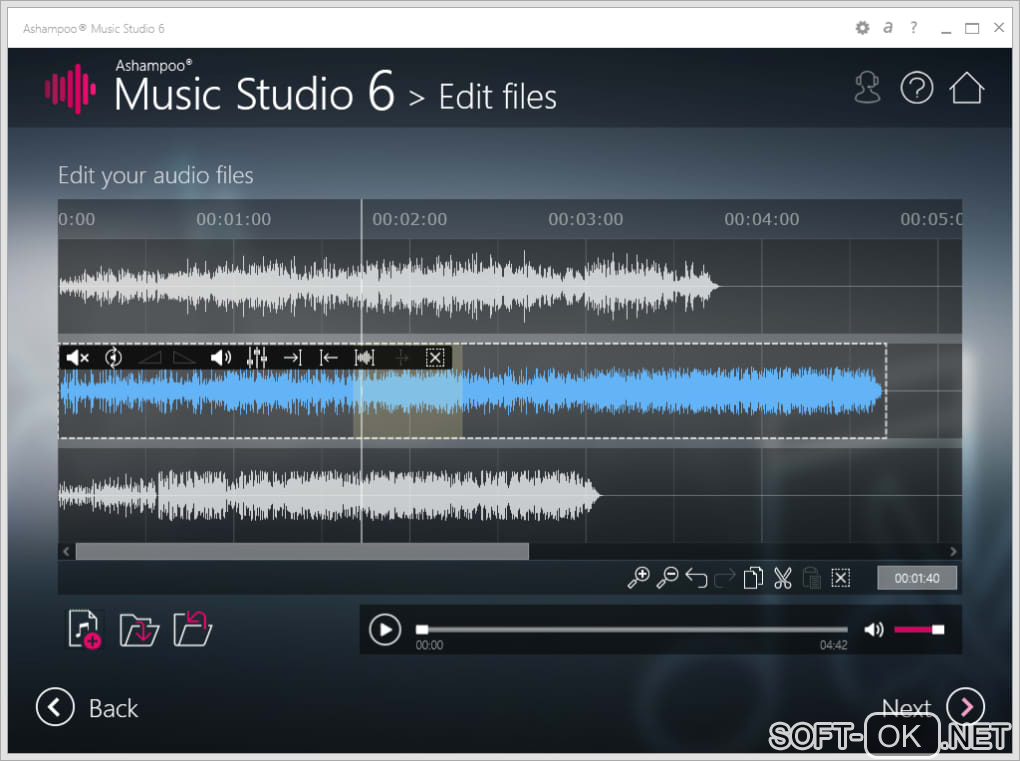Select the top grey waveform track

pyautogui.click(x=510, y=286)
